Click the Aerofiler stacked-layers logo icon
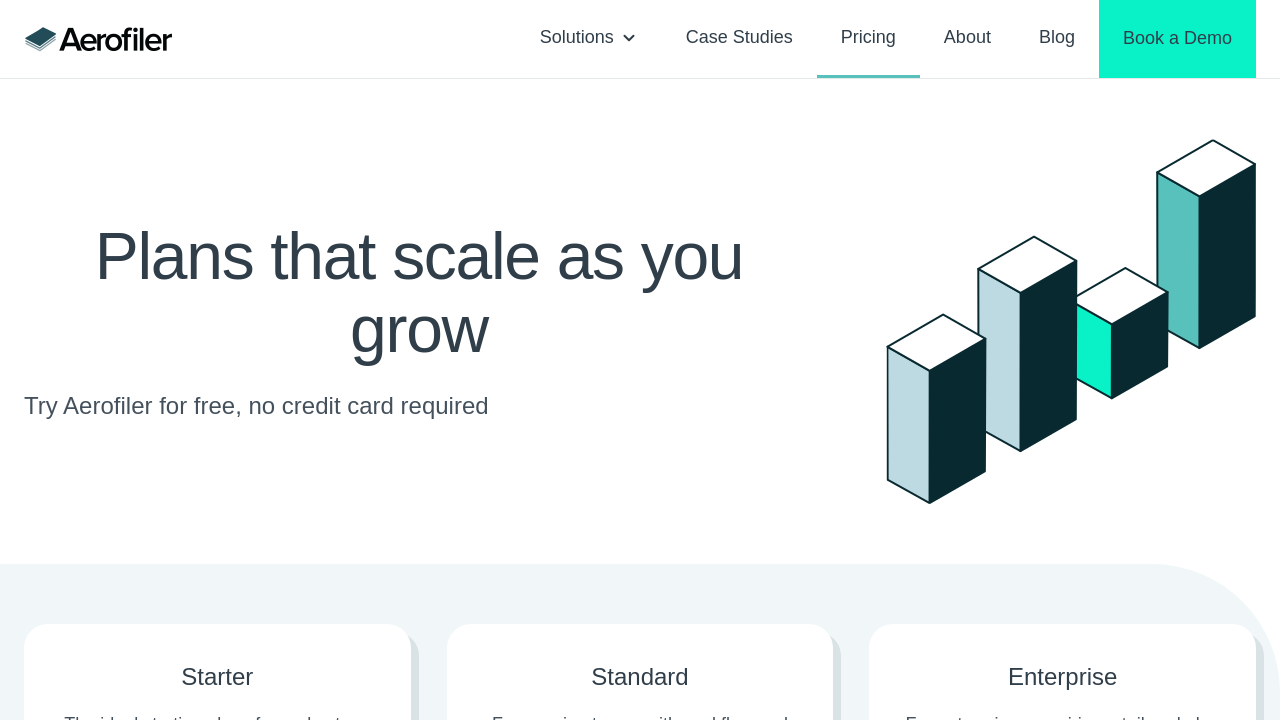 [40, 39]
